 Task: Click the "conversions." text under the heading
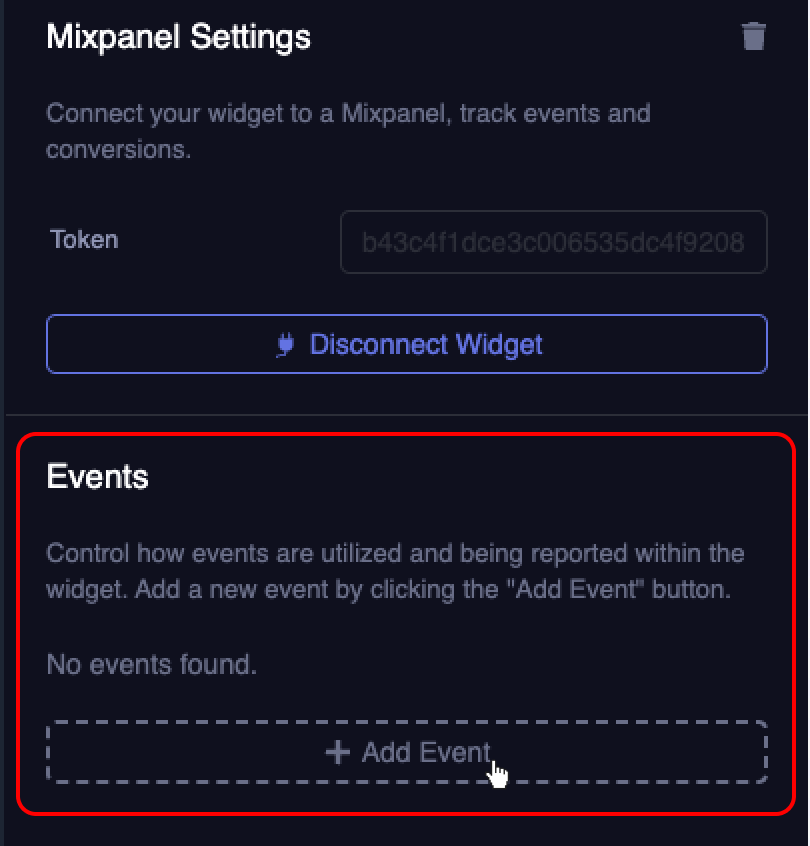118,150
